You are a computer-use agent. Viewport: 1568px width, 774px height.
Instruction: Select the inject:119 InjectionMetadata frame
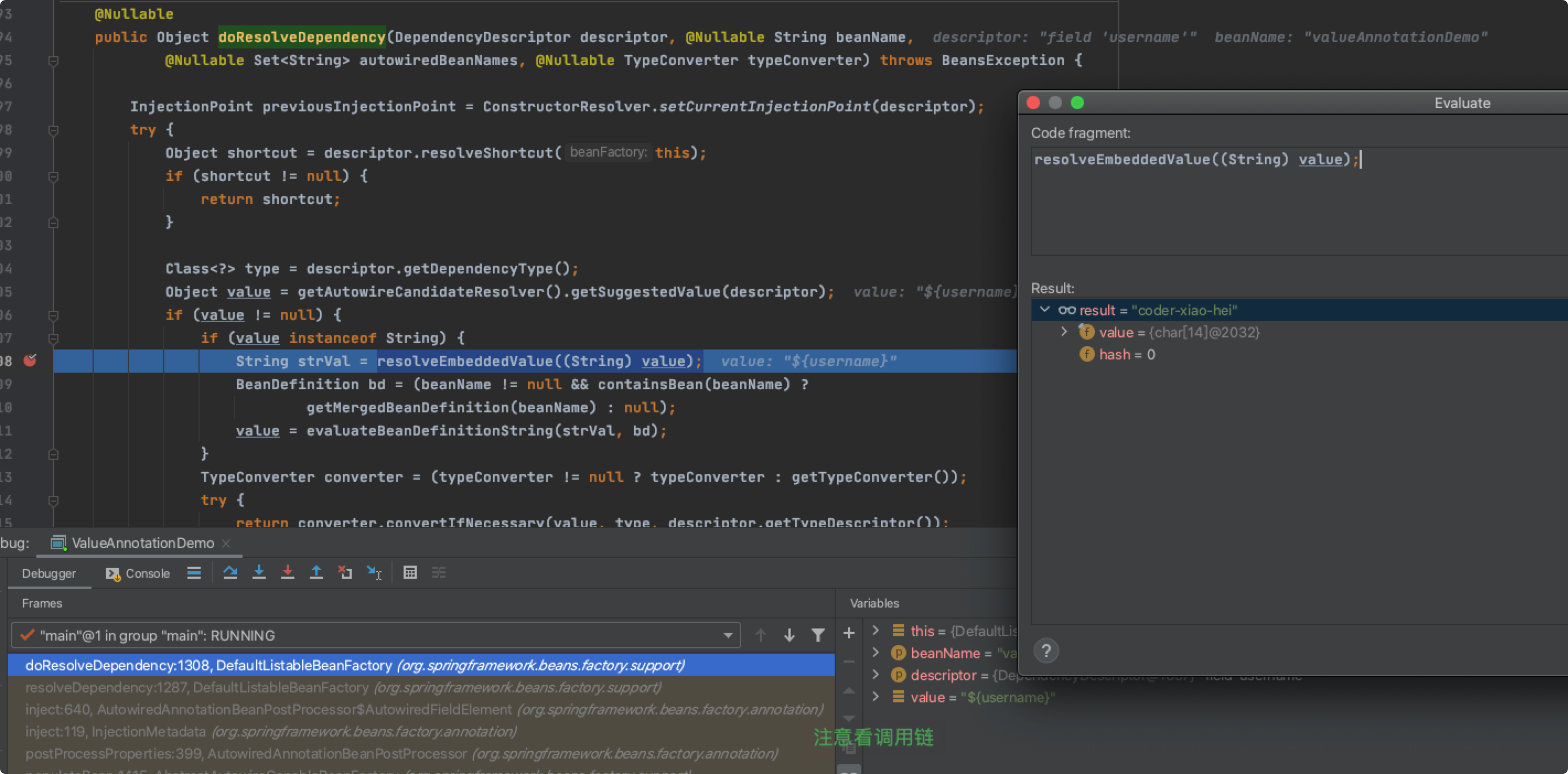[x=421, y=732]
